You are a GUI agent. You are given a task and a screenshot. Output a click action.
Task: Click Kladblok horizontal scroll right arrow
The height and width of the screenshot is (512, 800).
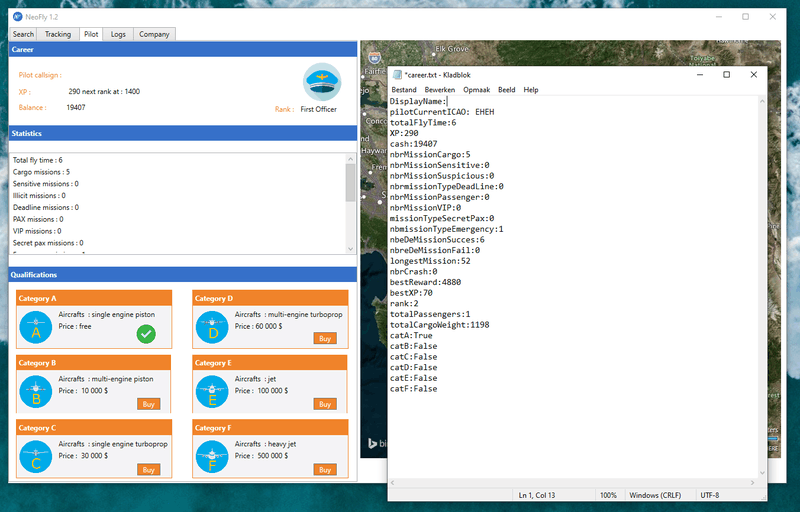tap(753, 482)
